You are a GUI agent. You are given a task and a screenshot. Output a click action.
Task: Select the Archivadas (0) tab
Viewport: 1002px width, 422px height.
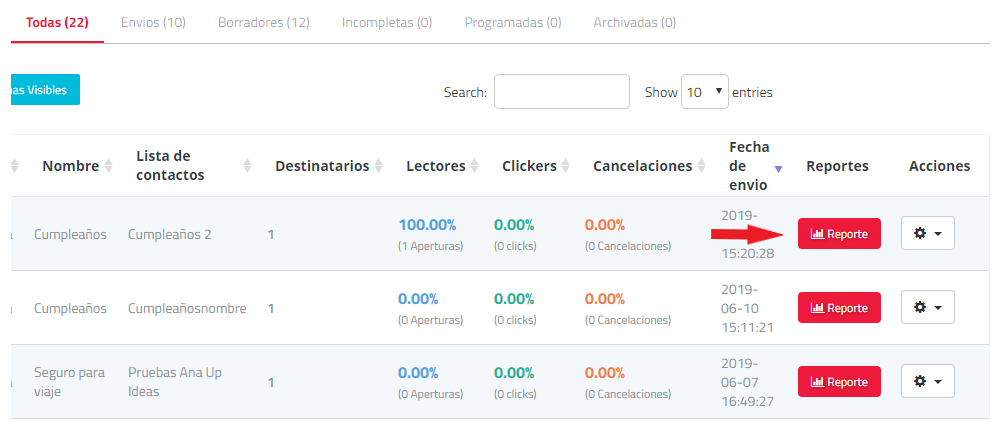tap(634, 22)
